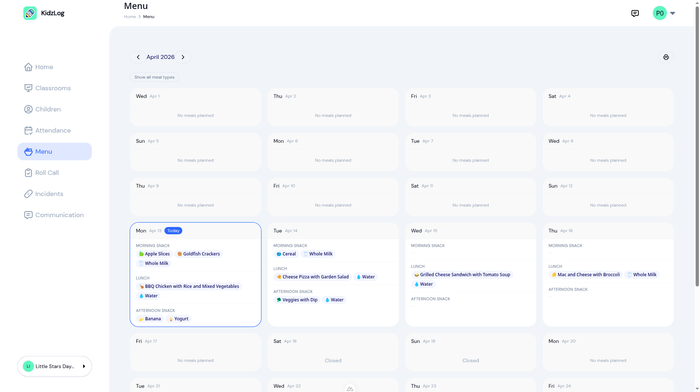Open the Fri Apr 3 day card
The height and width of the screenshot is (392, 700).
[471, 107]
